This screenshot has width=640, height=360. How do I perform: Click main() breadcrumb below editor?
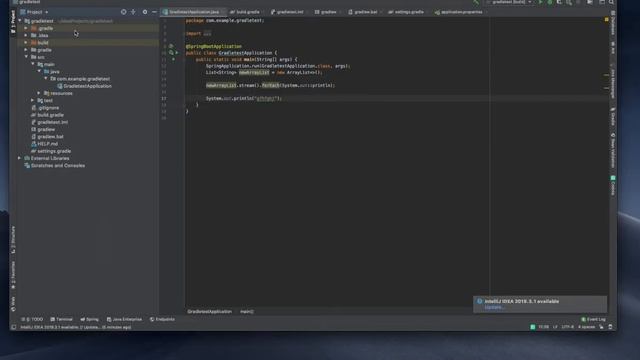click(x=247, y=311)
